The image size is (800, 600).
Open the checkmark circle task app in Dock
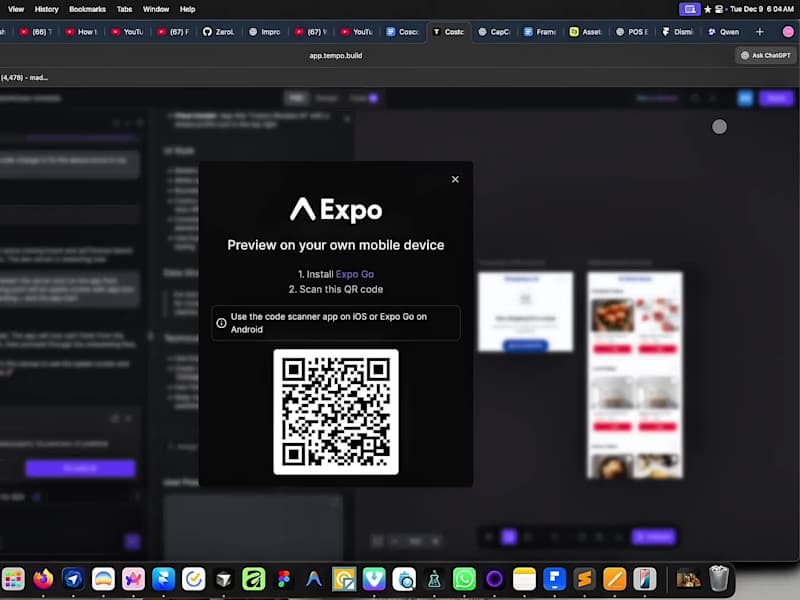tap(194, 579)
